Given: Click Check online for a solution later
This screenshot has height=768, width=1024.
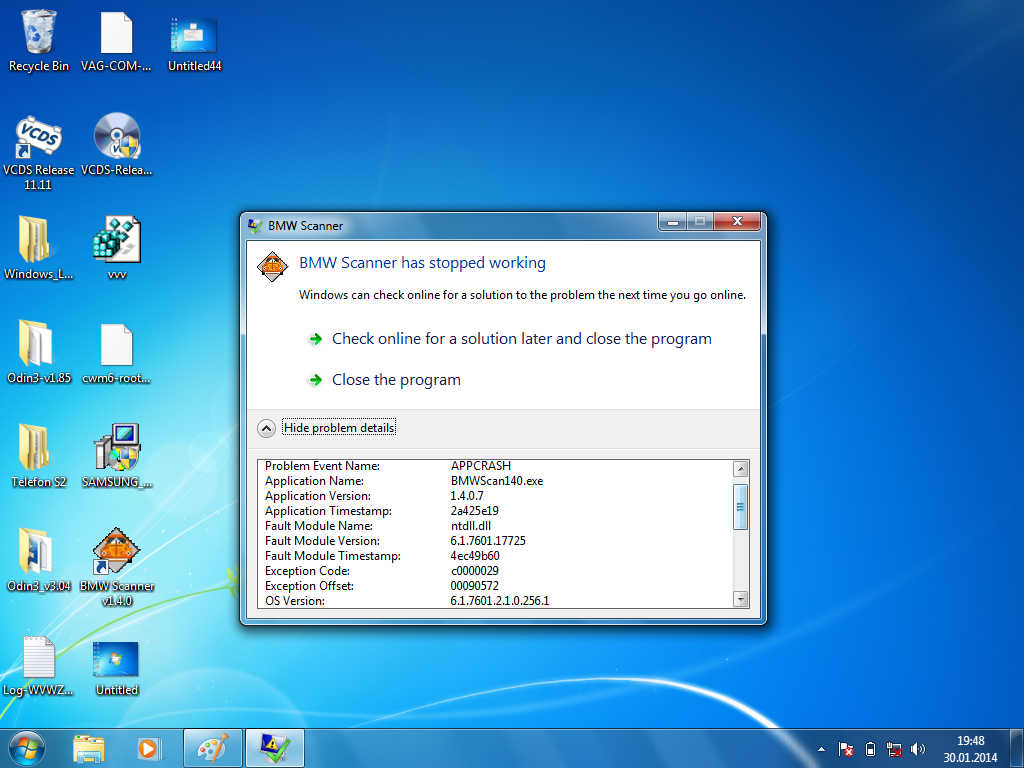Looking at the screenshot, I should tap(521, 339).
